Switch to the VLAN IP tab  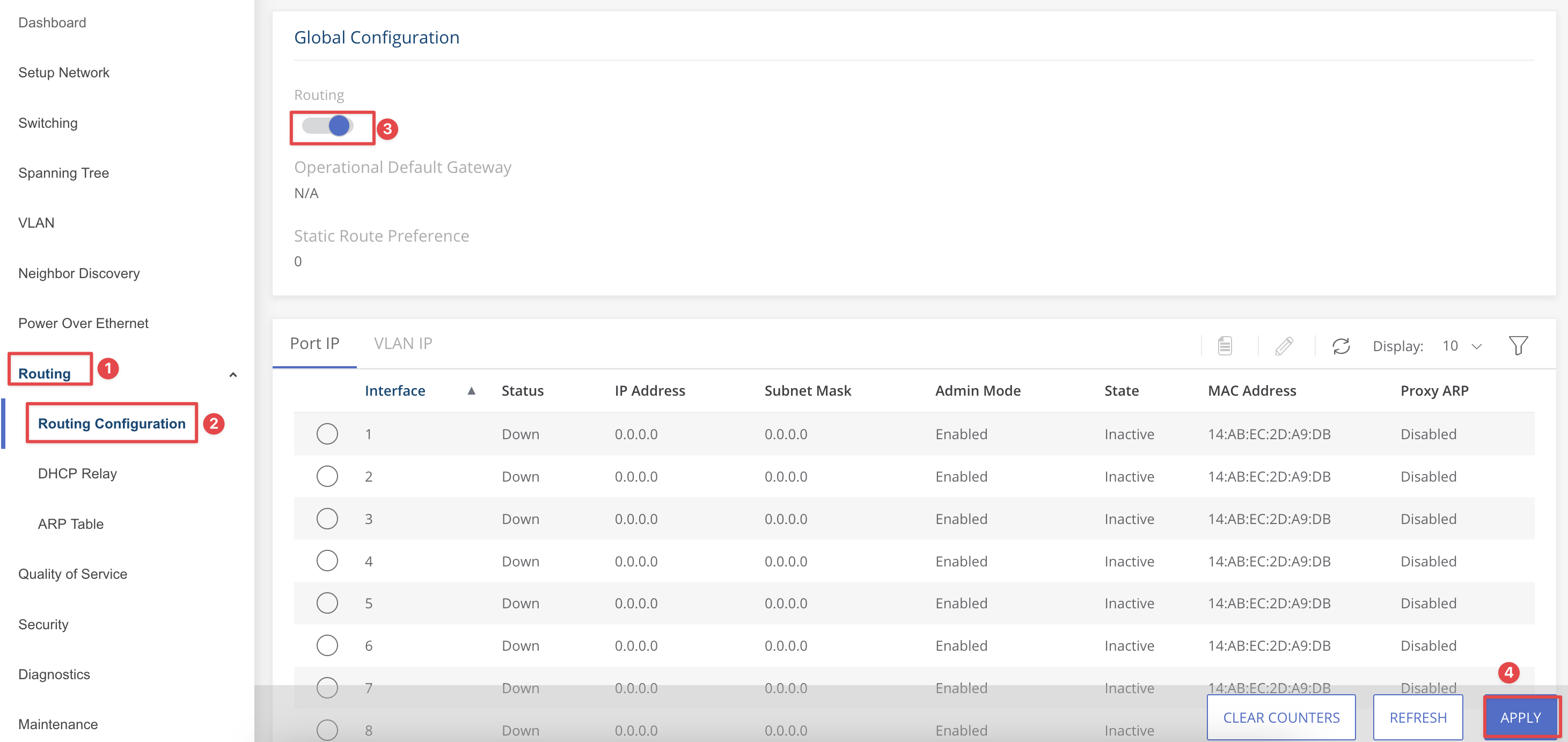click(x=403, y=344)
